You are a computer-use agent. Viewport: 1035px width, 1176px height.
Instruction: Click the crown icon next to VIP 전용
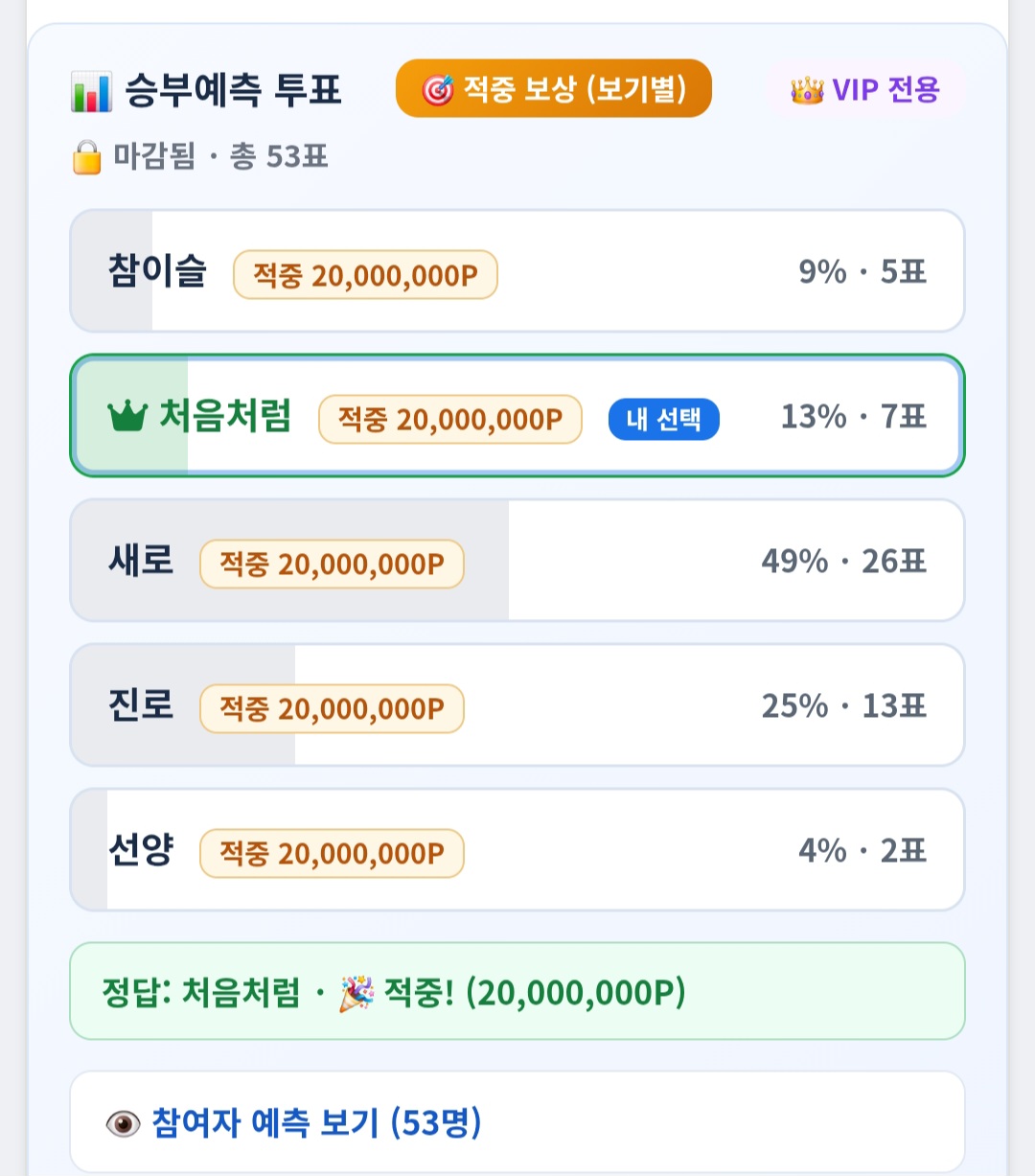coord(807,91)
